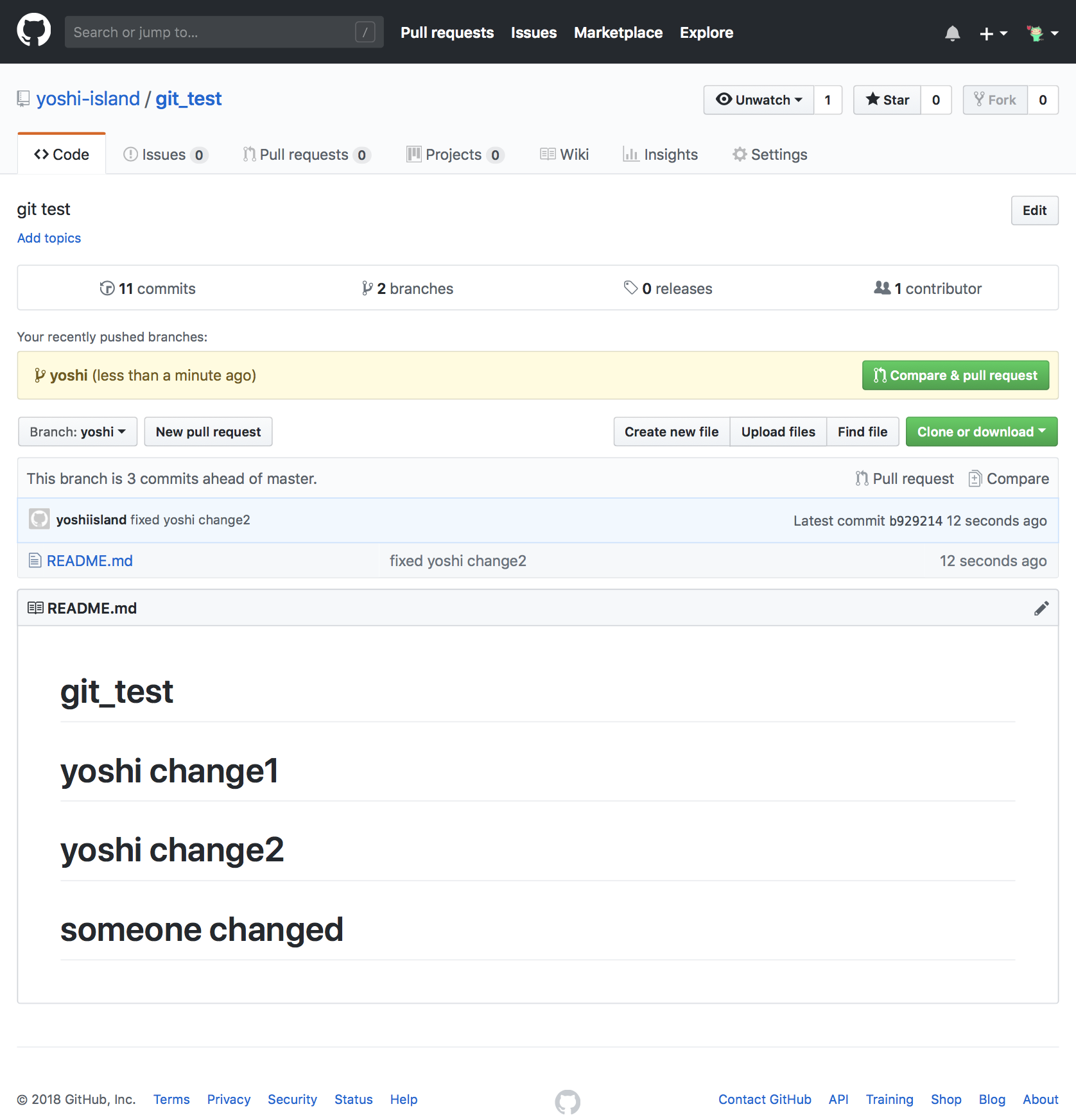Open the user avatar menu
Image resolution: width=1076 pixels, height=1120 pixels.
1042,33
